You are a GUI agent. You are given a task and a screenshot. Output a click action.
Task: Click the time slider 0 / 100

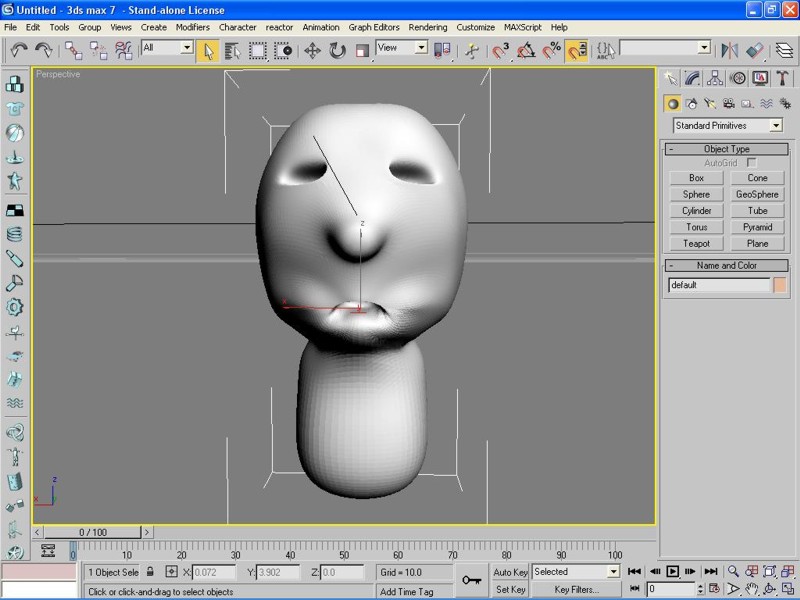click(92, 532)
